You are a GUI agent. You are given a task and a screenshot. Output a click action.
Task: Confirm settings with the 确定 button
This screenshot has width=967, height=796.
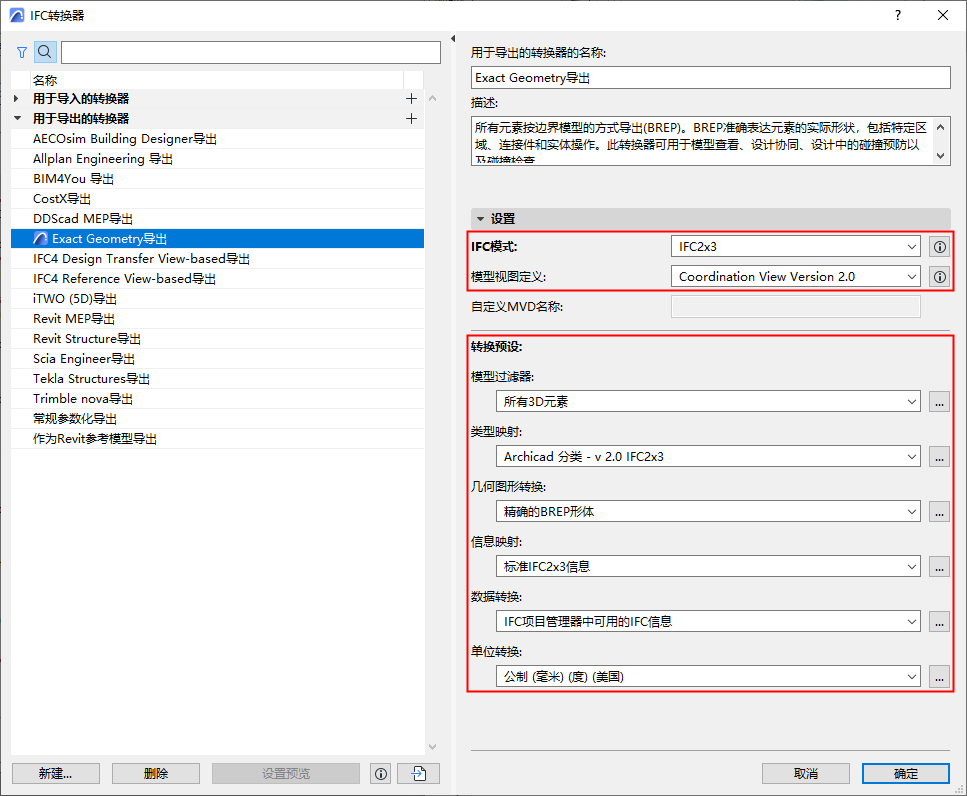[x=905, y=773]
